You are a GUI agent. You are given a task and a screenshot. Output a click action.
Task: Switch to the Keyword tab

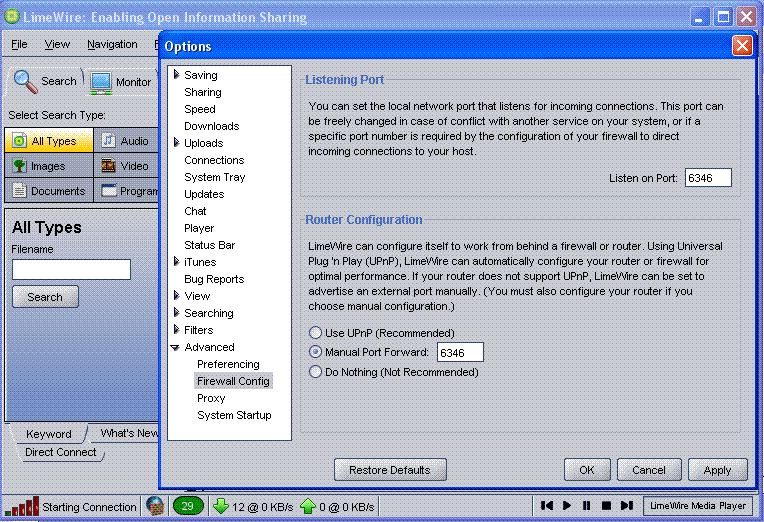point(48,434)
